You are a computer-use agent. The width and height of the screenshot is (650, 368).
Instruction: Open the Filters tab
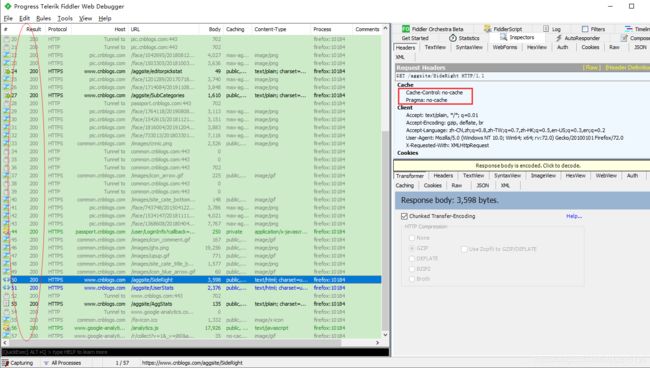[593, 29]
